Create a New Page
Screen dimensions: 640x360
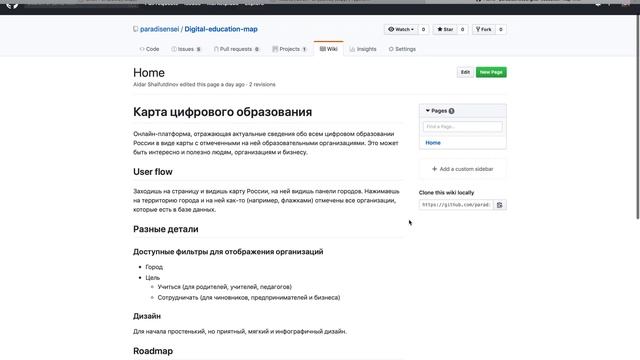coord(491,72)
